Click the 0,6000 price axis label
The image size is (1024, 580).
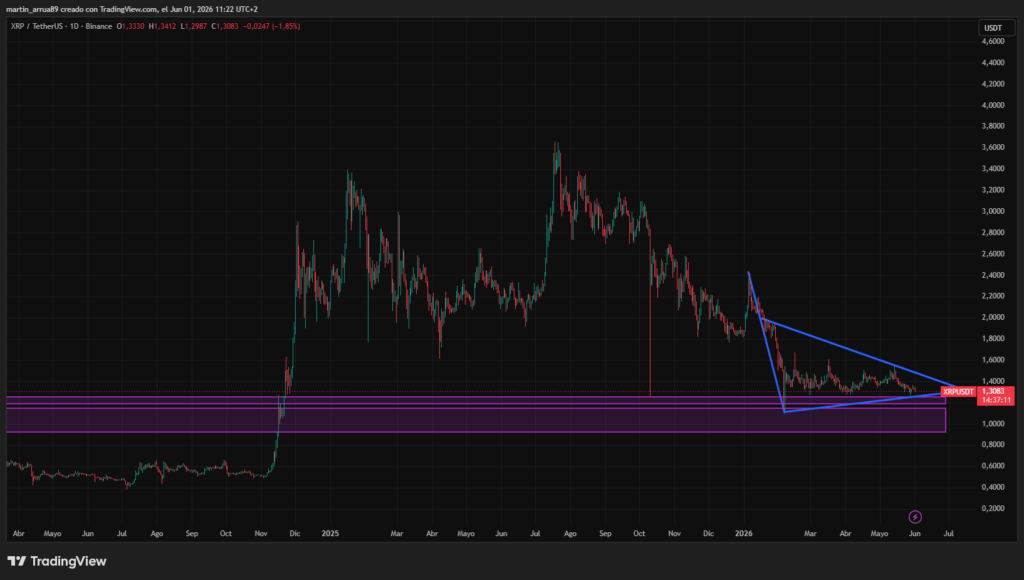point(993,466)
